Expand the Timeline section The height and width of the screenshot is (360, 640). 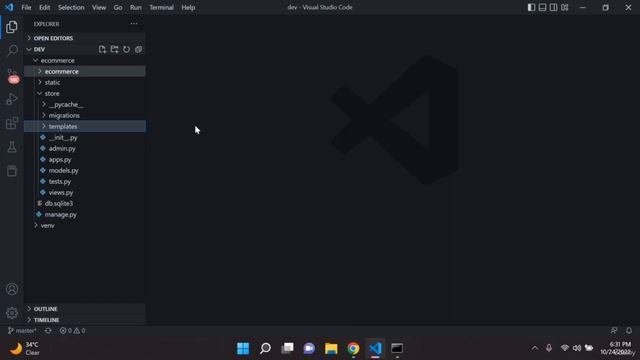85,320
